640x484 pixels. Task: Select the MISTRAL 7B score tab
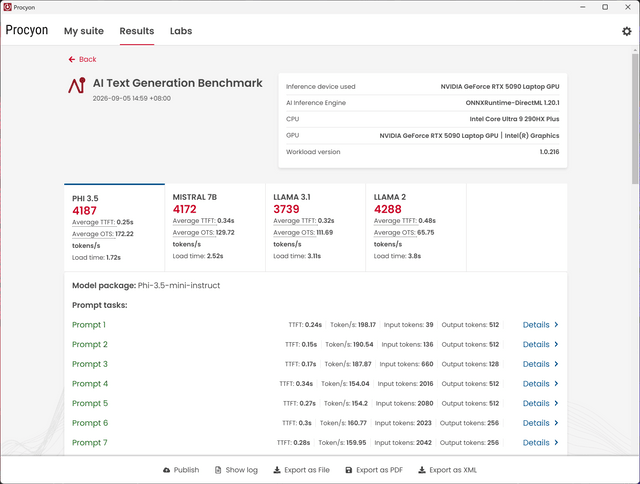coord(215,227)
